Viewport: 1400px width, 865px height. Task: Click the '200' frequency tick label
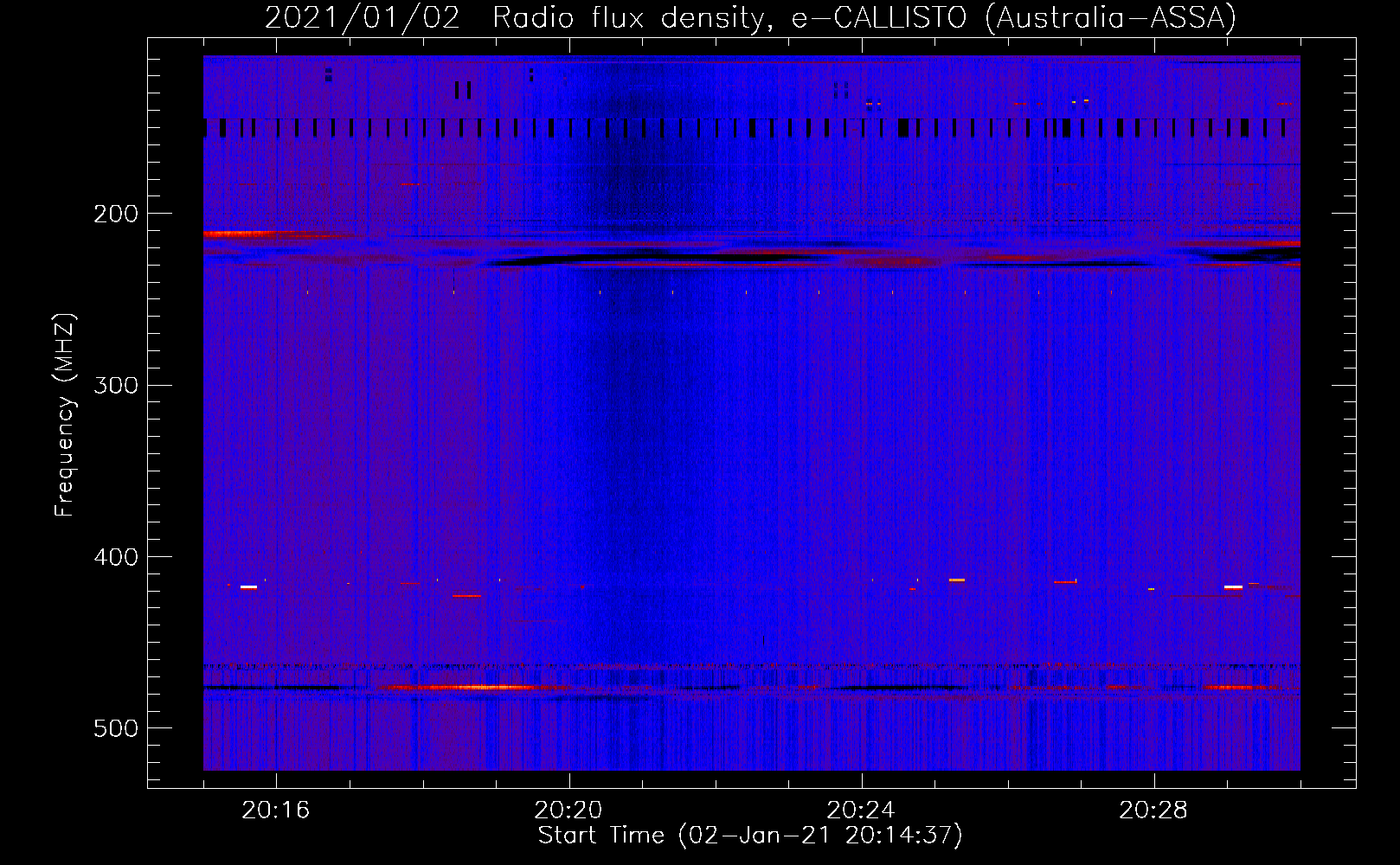[116, 214]
